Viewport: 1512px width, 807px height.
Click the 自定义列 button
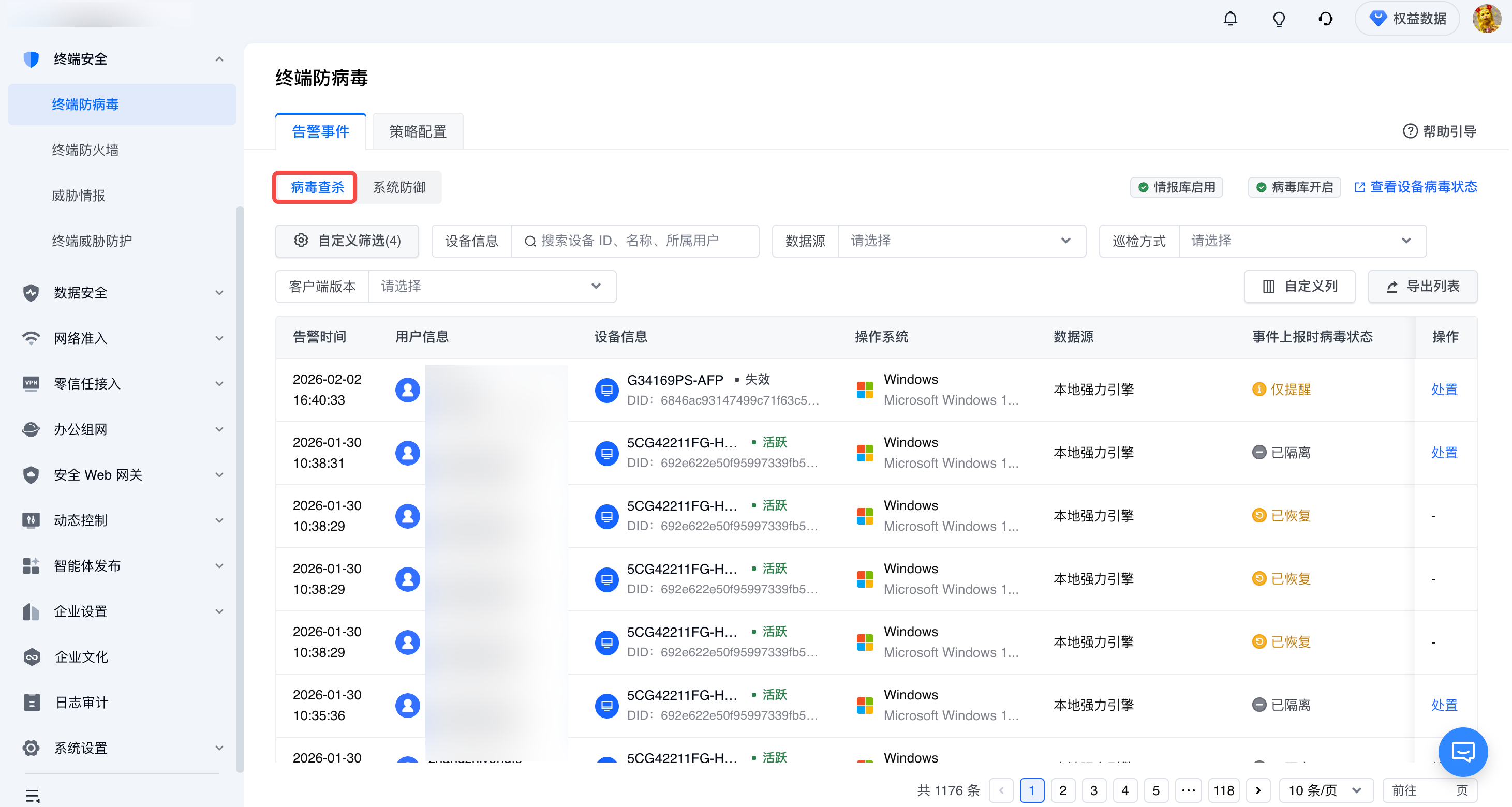(x=1299, y=287)
